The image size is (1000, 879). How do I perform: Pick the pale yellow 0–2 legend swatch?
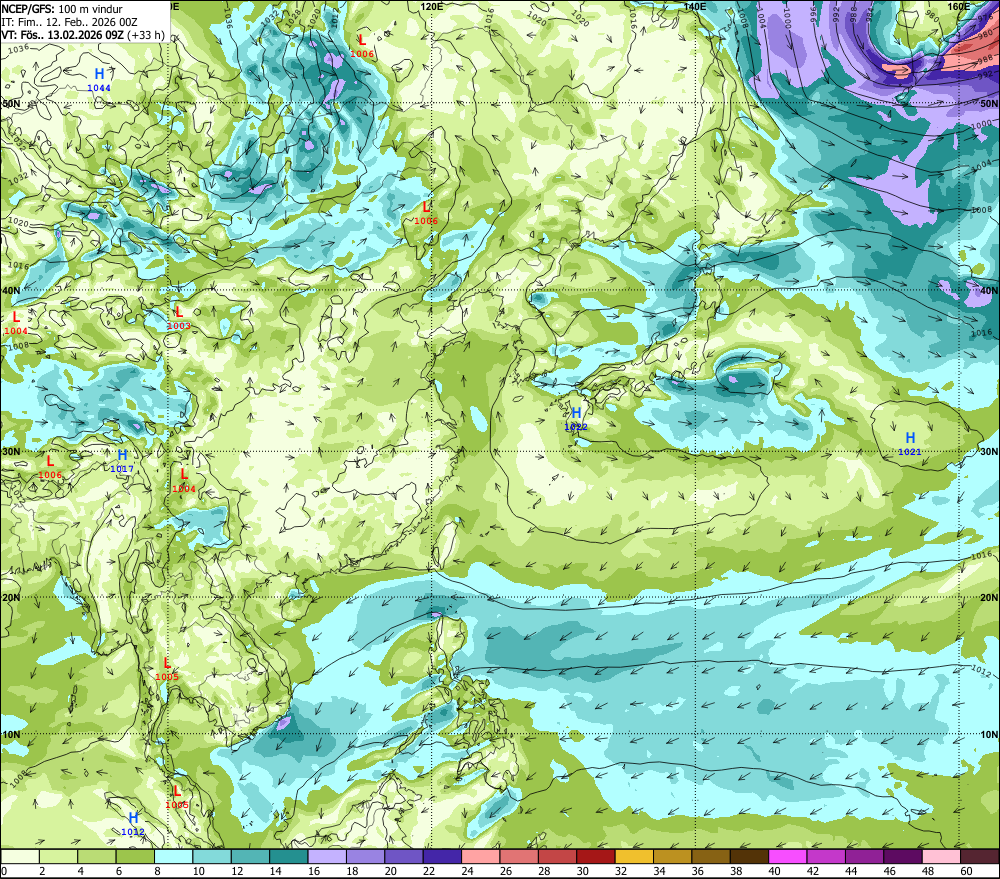pyautogui.click(x=20, y=857)
